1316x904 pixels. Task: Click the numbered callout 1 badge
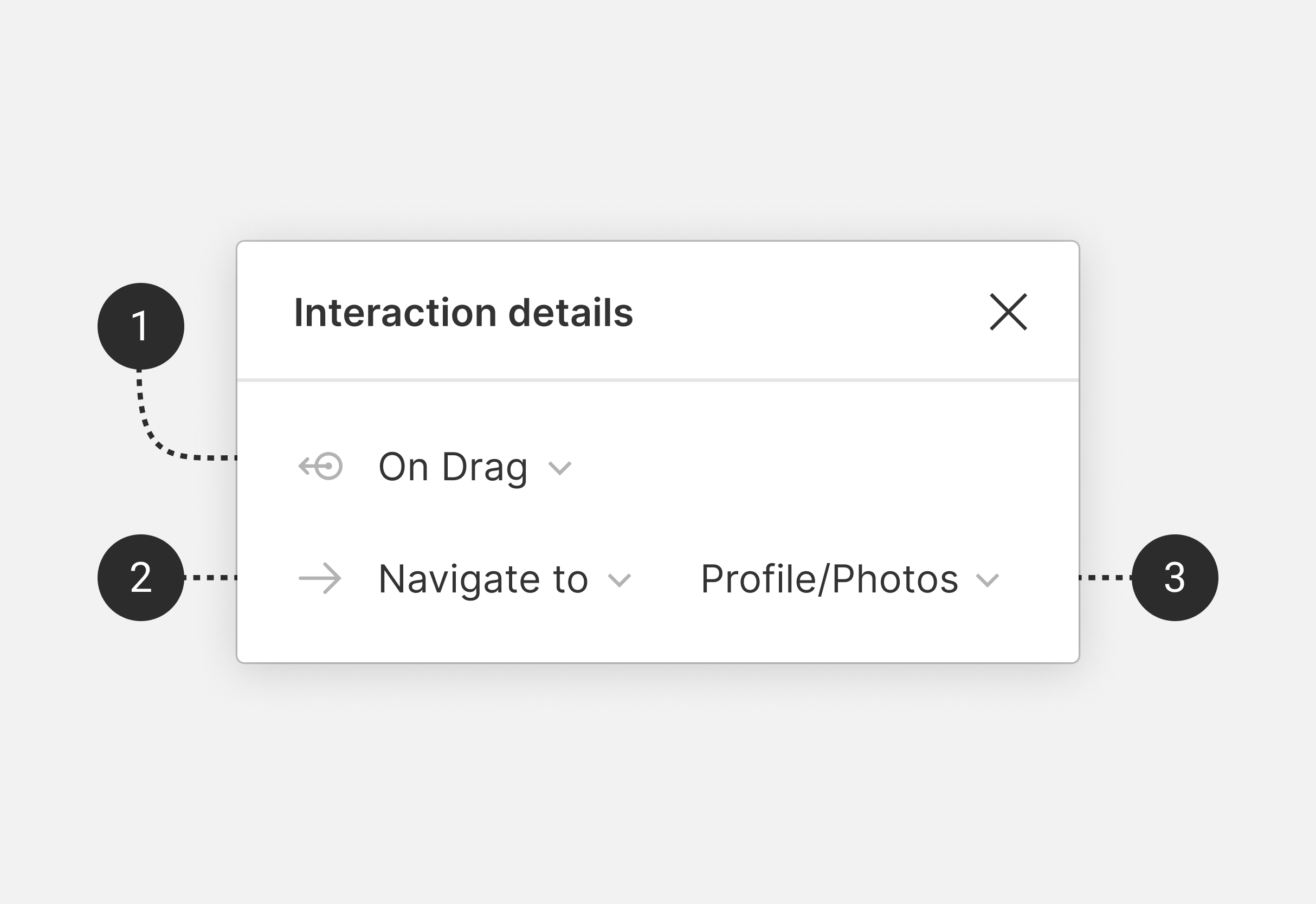(x=141, y=325)
